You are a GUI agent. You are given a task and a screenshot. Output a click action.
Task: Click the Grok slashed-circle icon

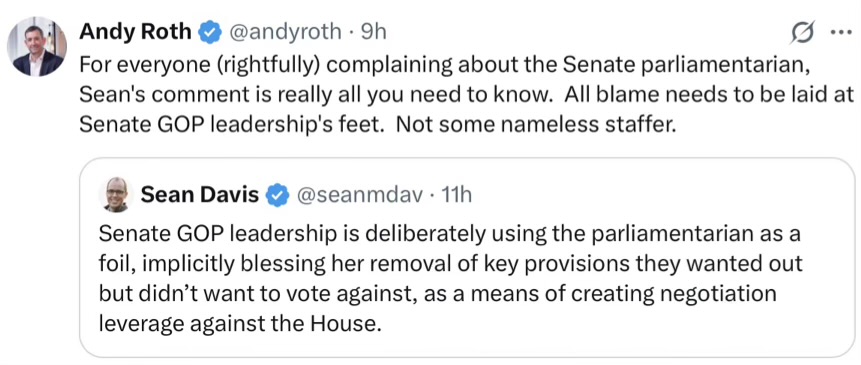point(803,33)
